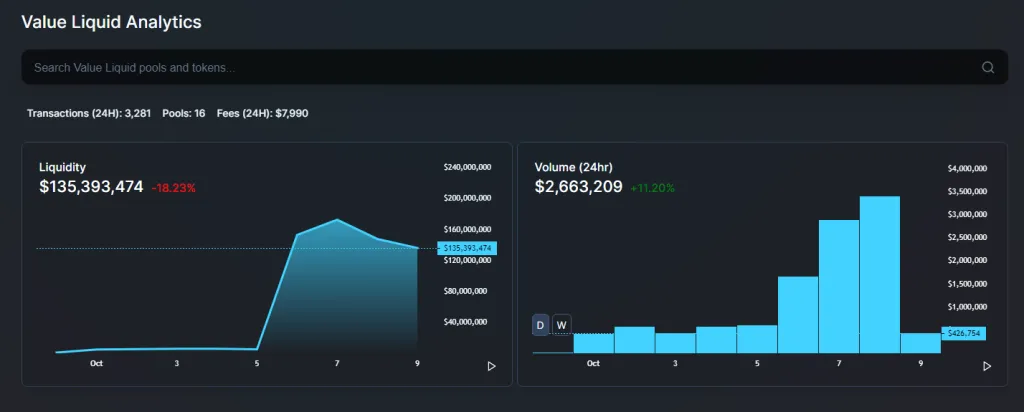Image resolution: width=1024 pixels, height=412 pixels.
Task: Click the $240,000,000 Liquidity axis label
Action: click(x=467, y=167)
